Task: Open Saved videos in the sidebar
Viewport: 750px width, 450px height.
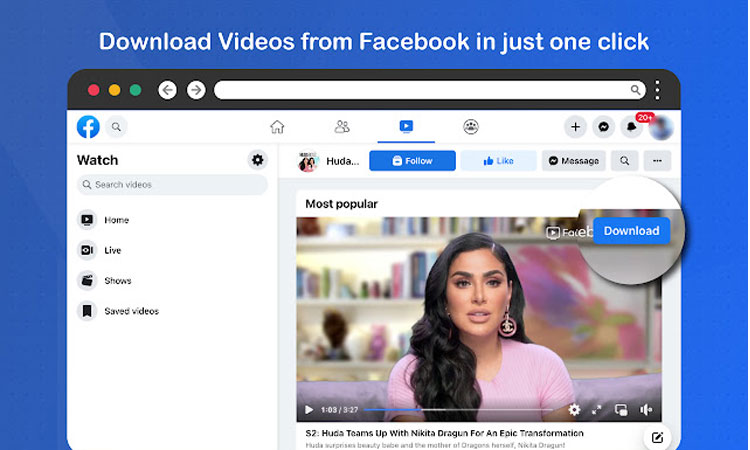Action: [x=131, y=311]
